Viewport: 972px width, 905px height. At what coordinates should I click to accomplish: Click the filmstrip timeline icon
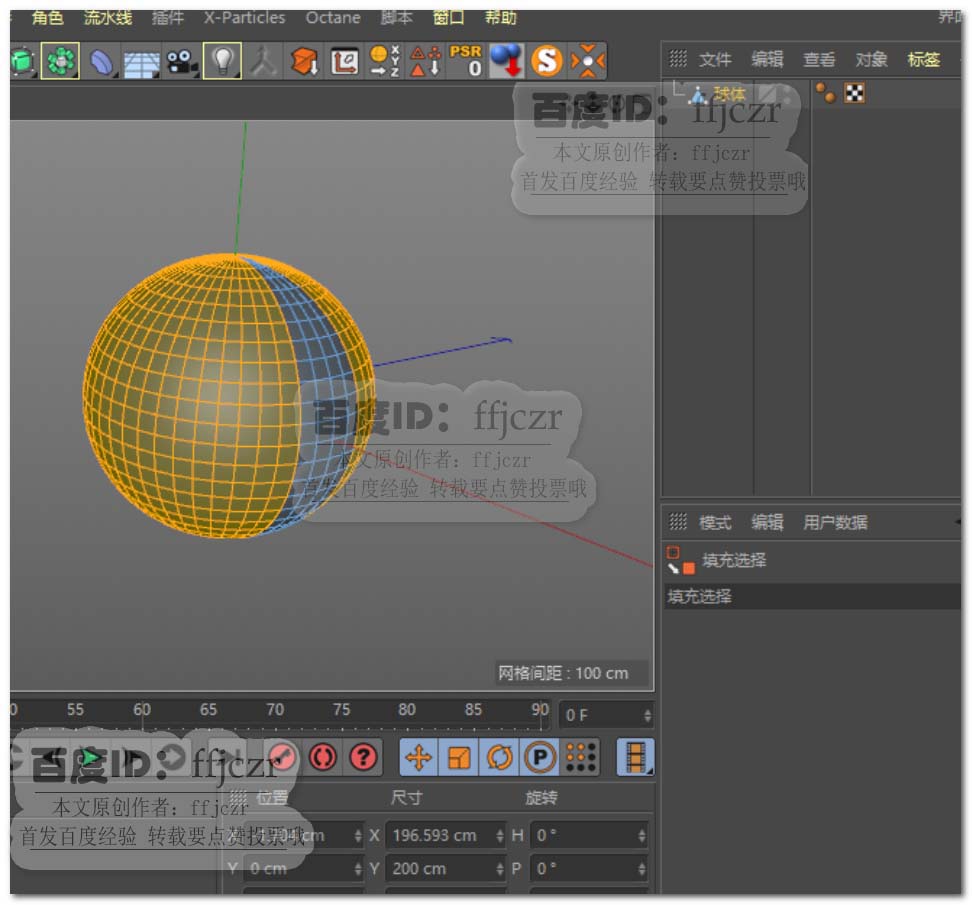tap(636, 757)
